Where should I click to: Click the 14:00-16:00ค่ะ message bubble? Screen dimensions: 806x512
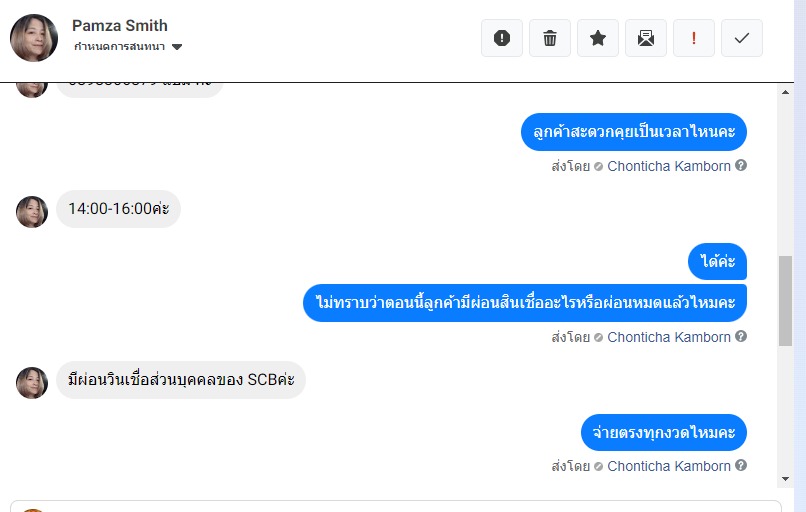[118, 209]
